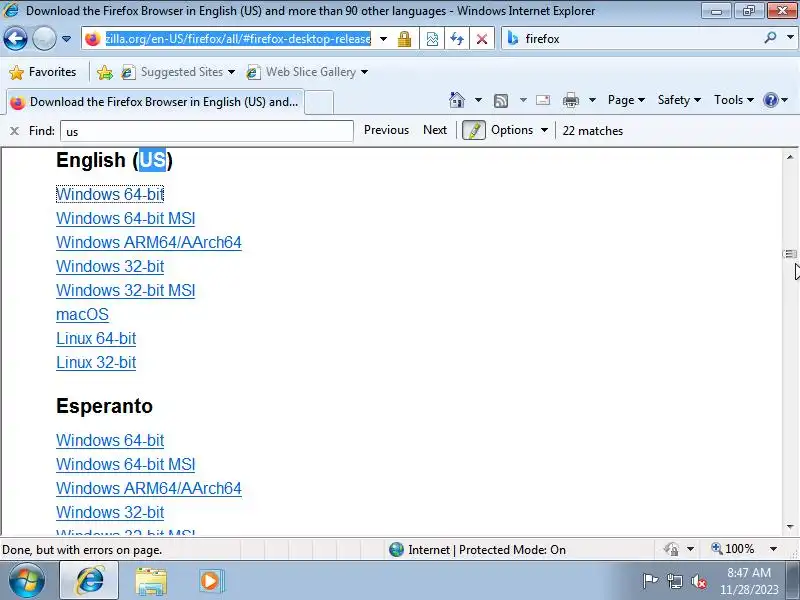Click the address bar URL field
Screen dimensions: 800x600
coord(238,39)
